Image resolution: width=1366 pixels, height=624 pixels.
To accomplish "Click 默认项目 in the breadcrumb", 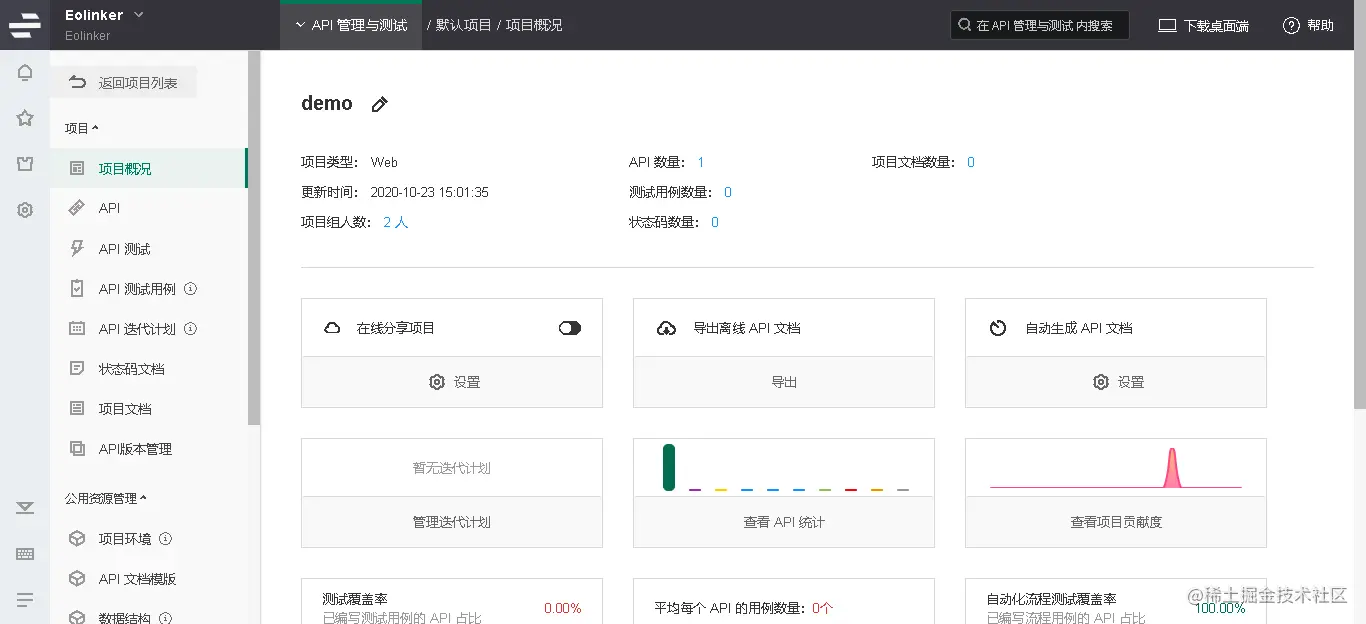I will point(464,25).
